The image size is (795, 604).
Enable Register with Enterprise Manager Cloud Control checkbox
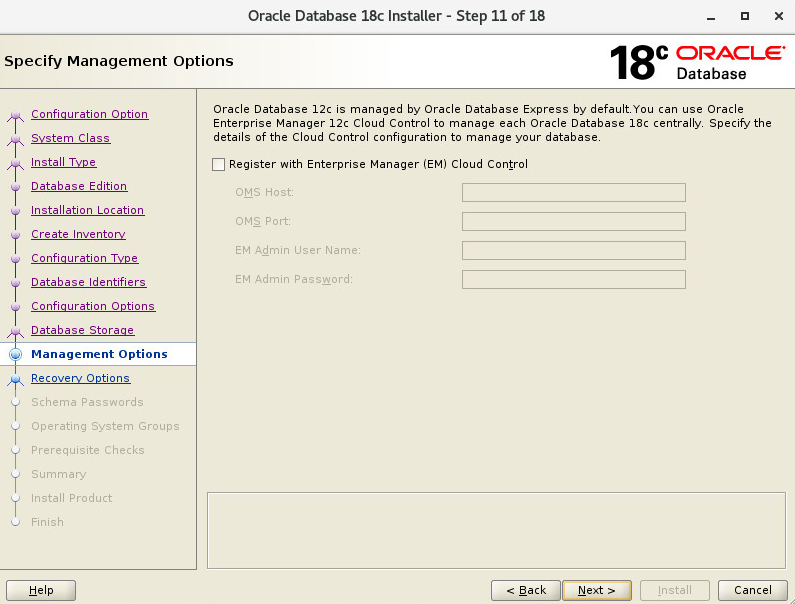219,164
